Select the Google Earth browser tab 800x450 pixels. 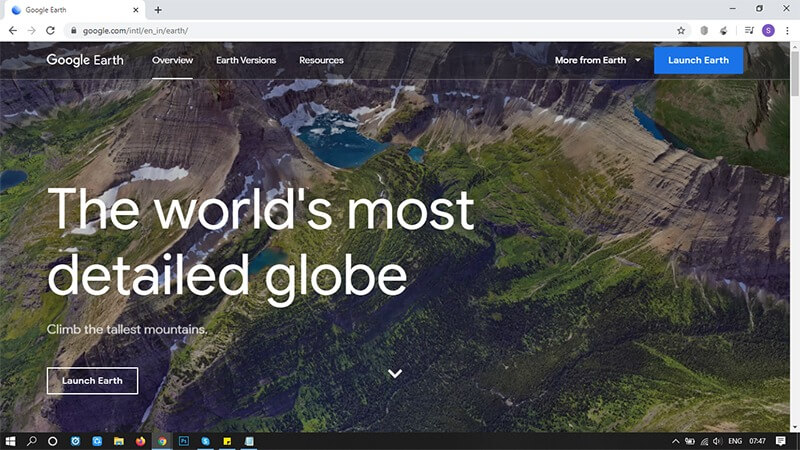(73, 10)
